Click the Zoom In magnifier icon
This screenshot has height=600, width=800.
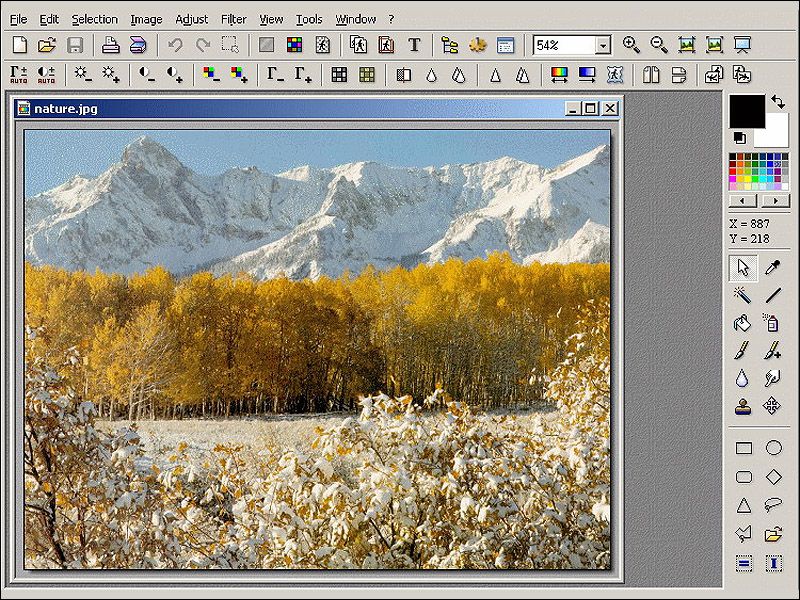631,45
